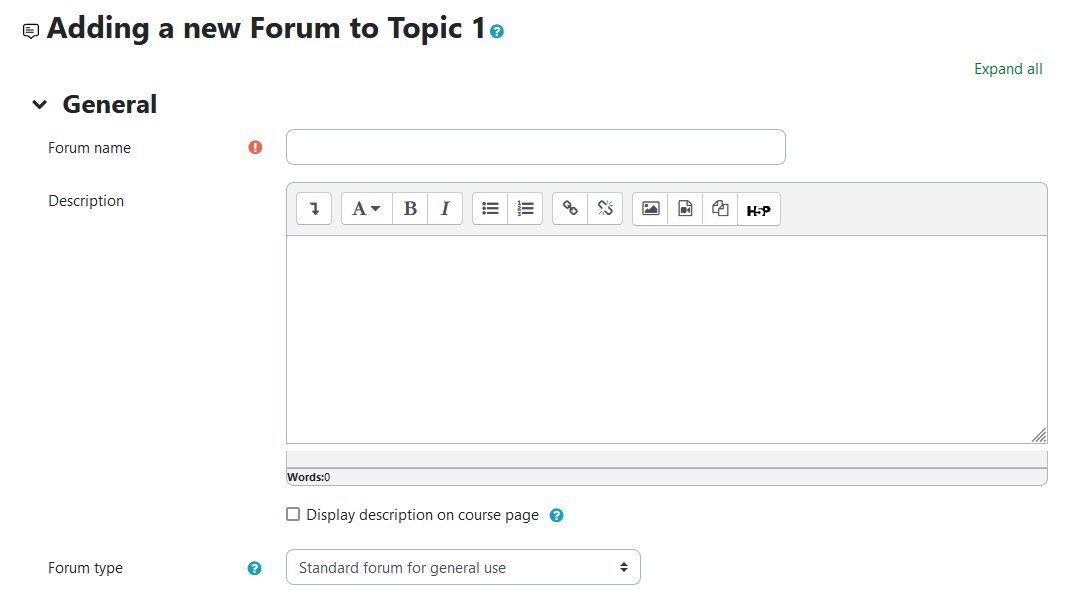The image size is (1074, 600).
Task: Click inside the Forum name field
Action: tap(535, 147)
